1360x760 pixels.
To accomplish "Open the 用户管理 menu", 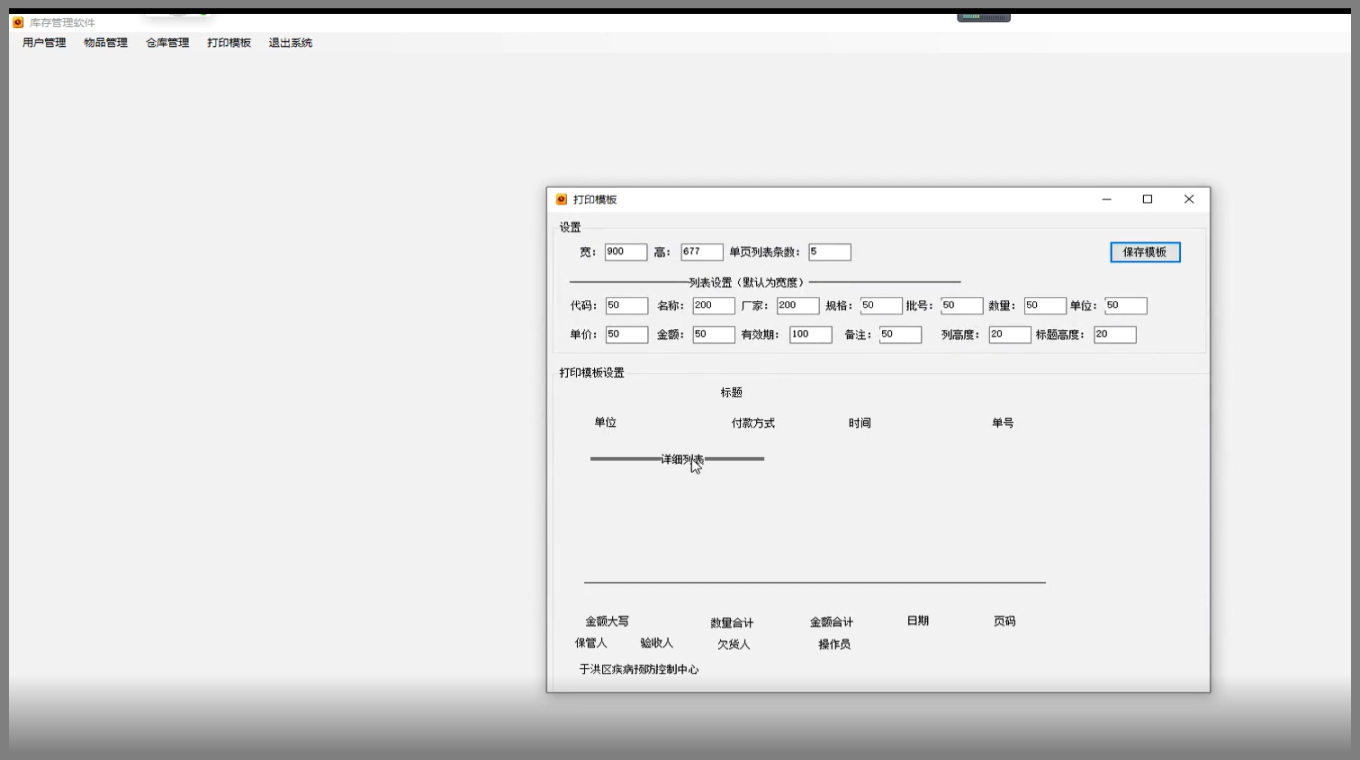I will click(44, 43).
